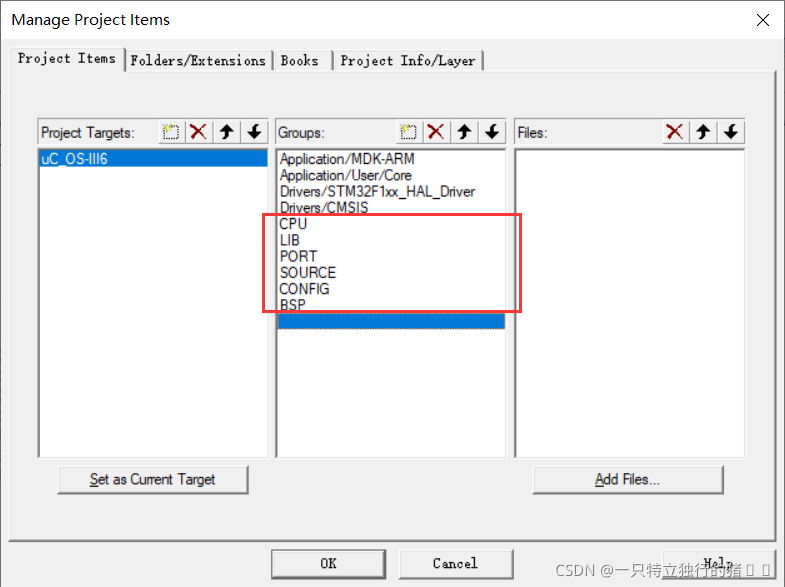
Task: Switch to the Project Items tab
Action: point(67,59)
